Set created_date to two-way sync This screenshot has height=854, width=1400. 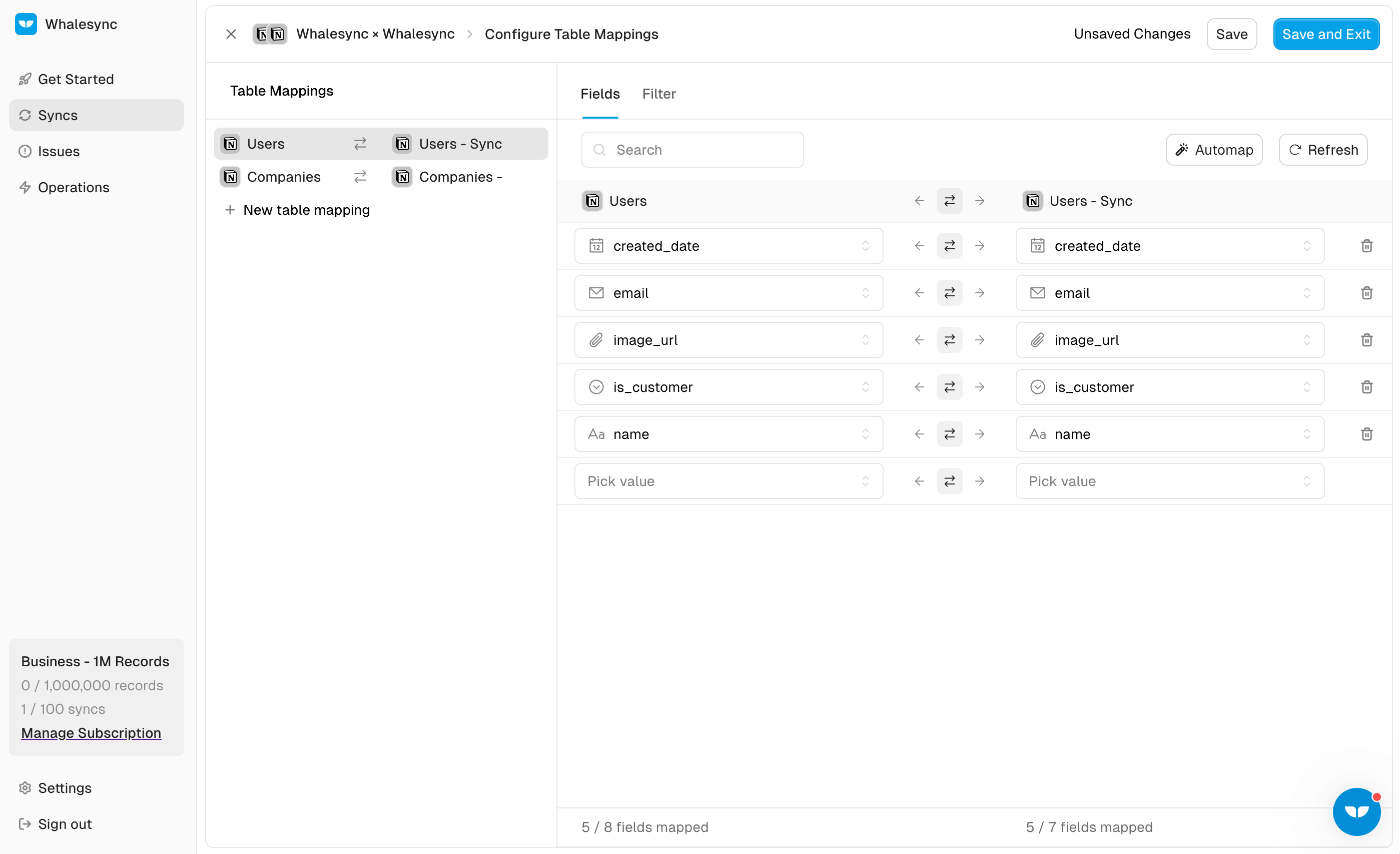coord(950,246)
